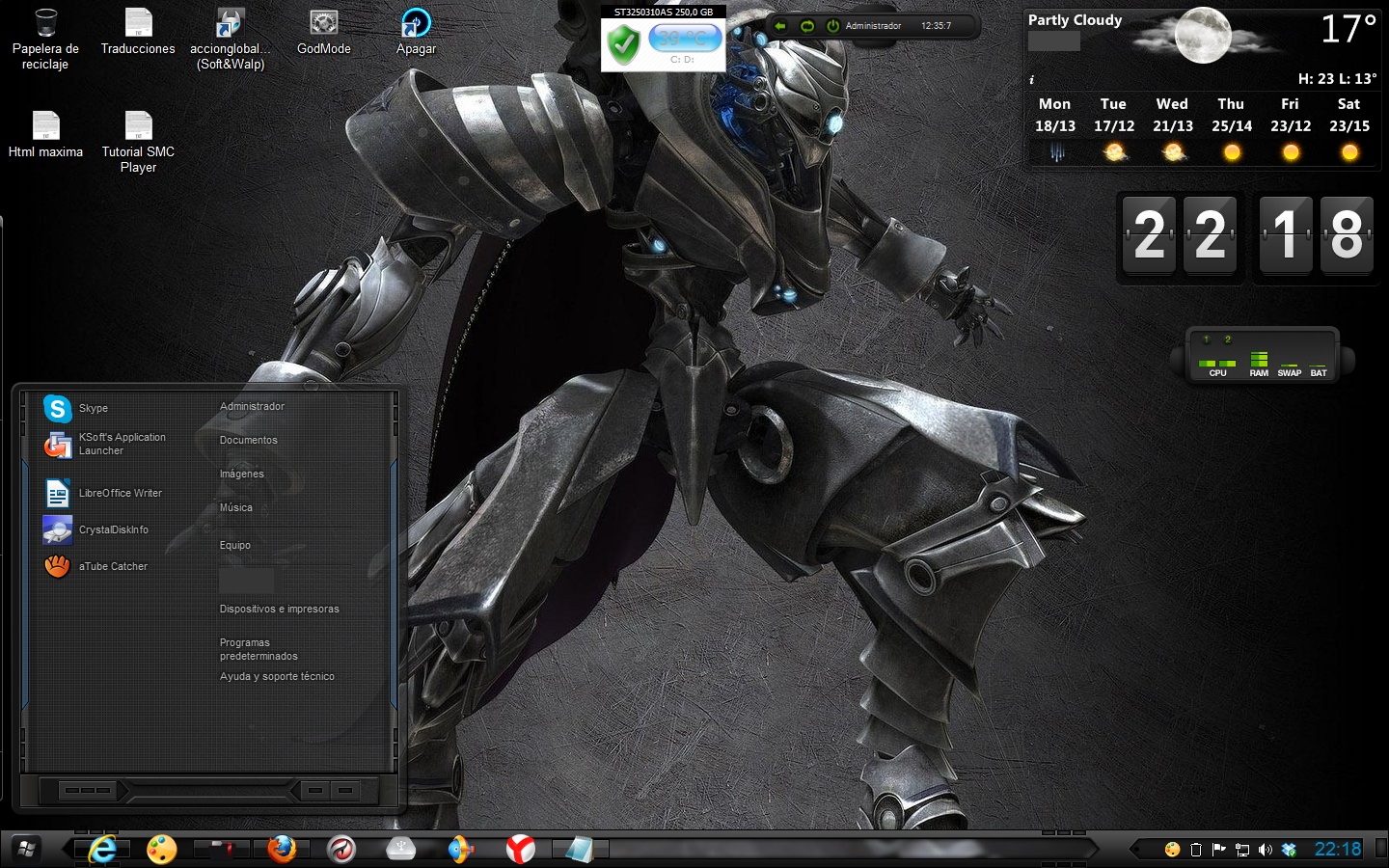Select Documentos in the start menu
This screenshot has width=1389, height=868.
pyautogui.click(x=249, y=440)
